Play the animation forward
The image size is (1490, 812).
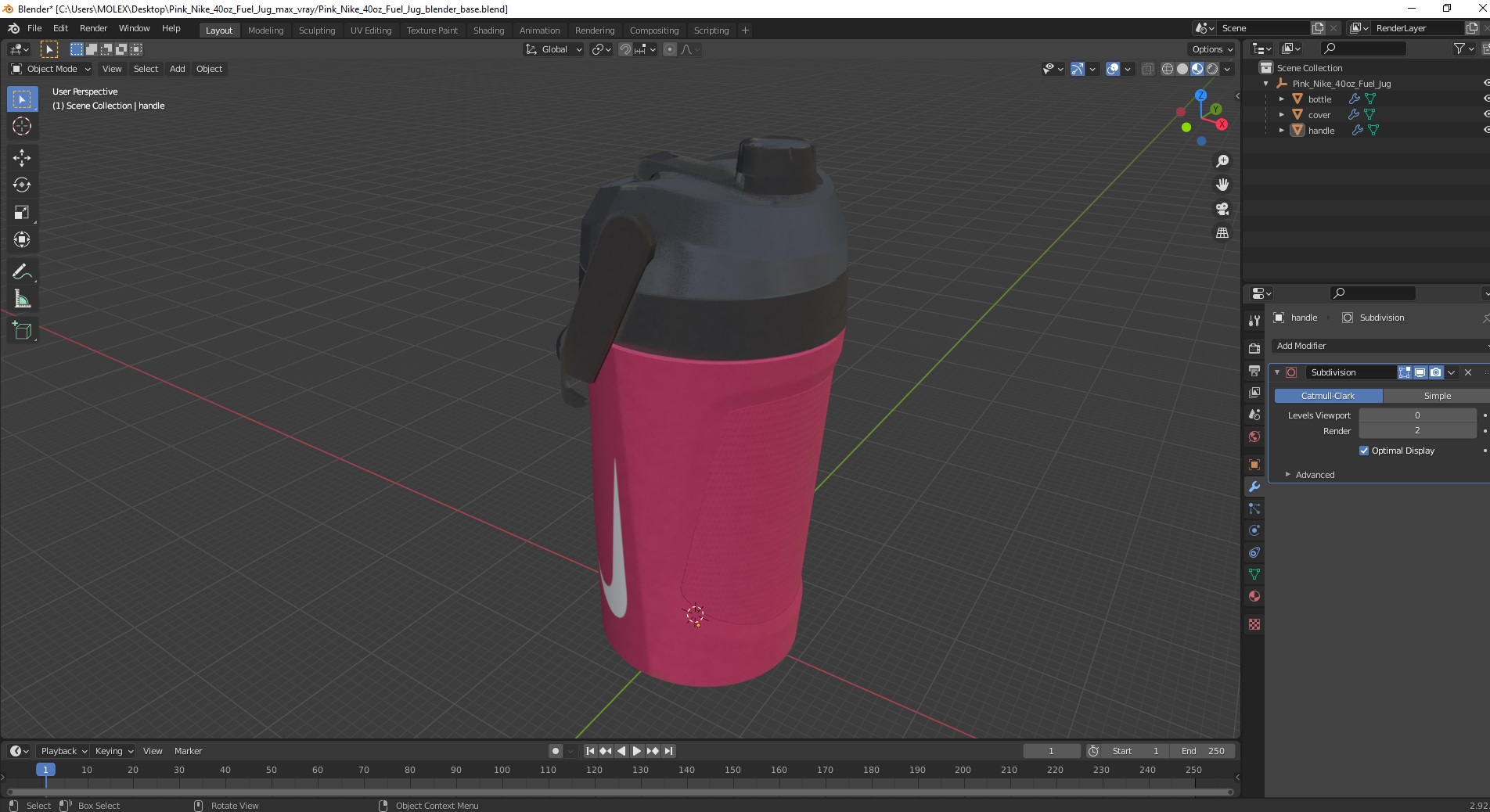click(637, 751)
